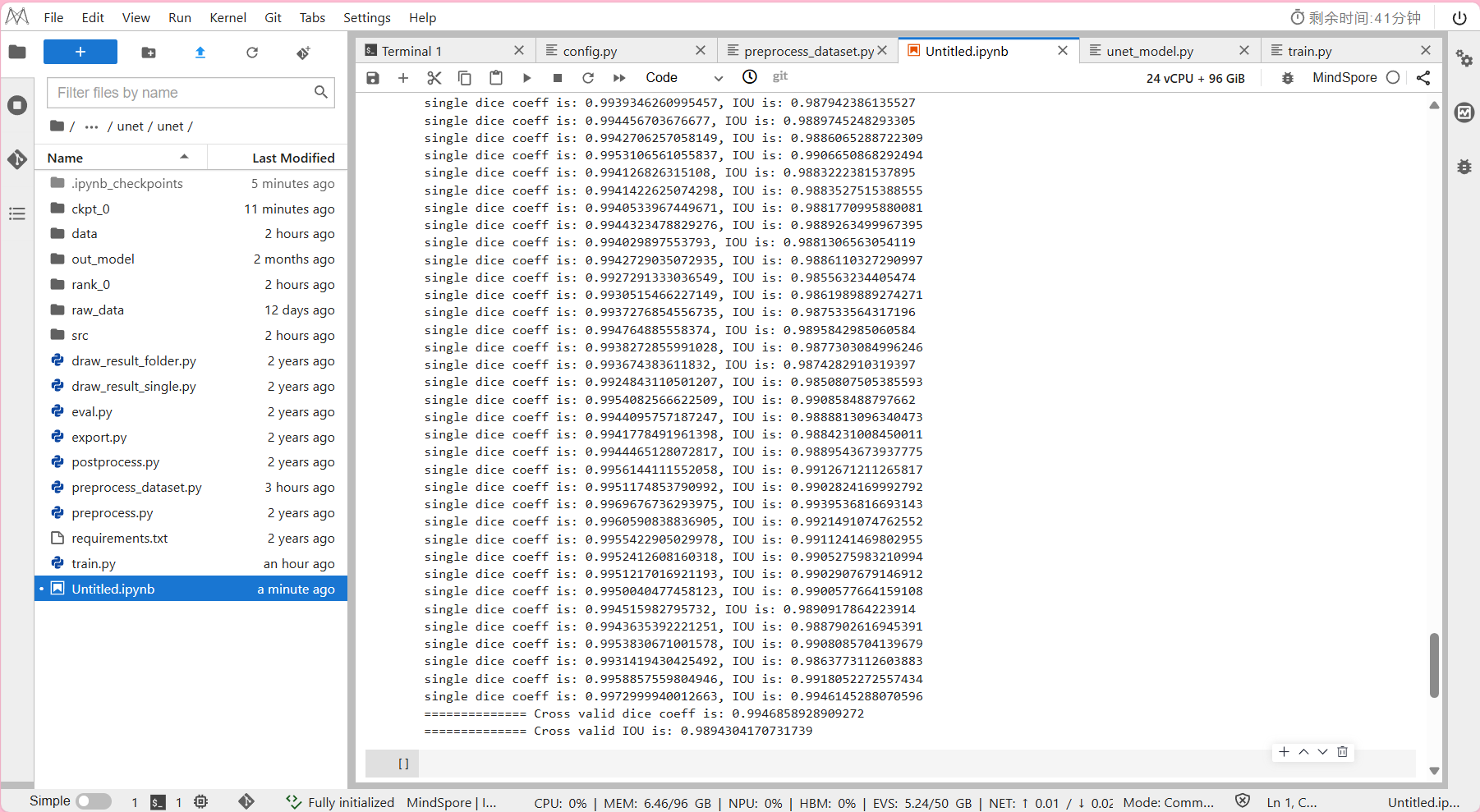The image size is (1480, 812).
Task: Select the preprocess_dataset.py file in list
Action: tap(191, 488)
